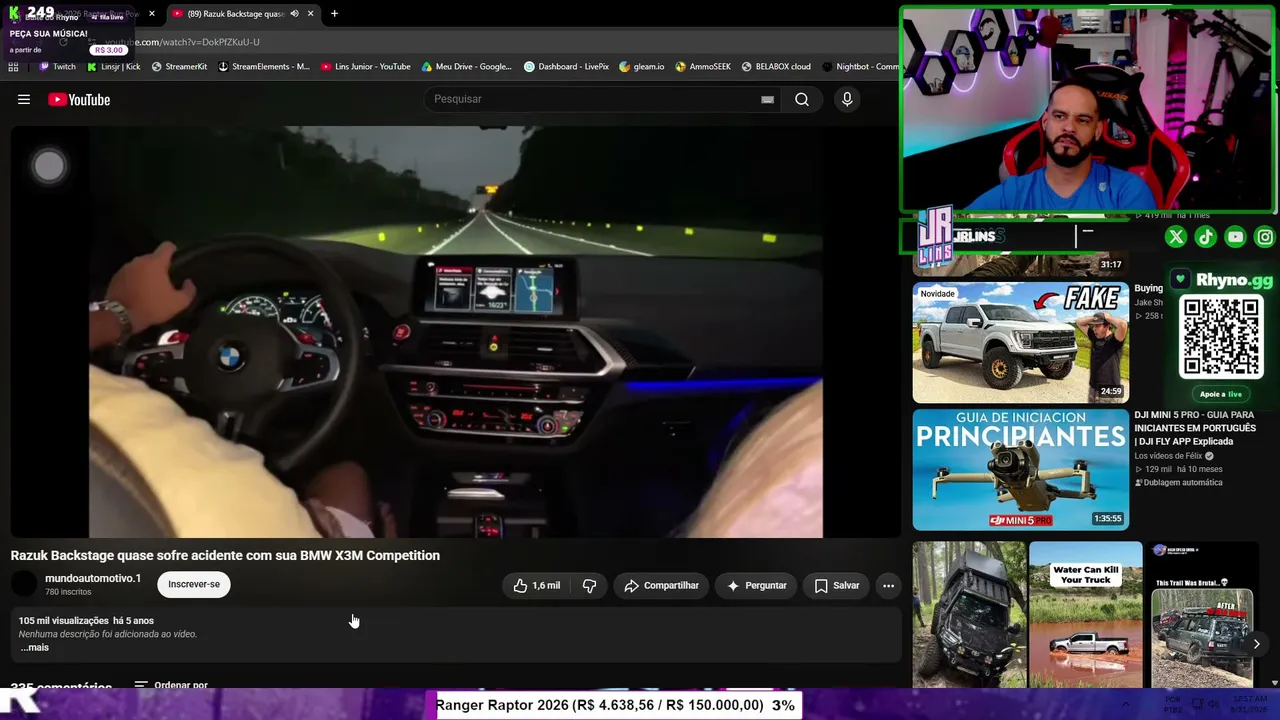This screenshot has width=1280, height=720.
Task: Share the video via Compartilhar
Action: point(661,586)
